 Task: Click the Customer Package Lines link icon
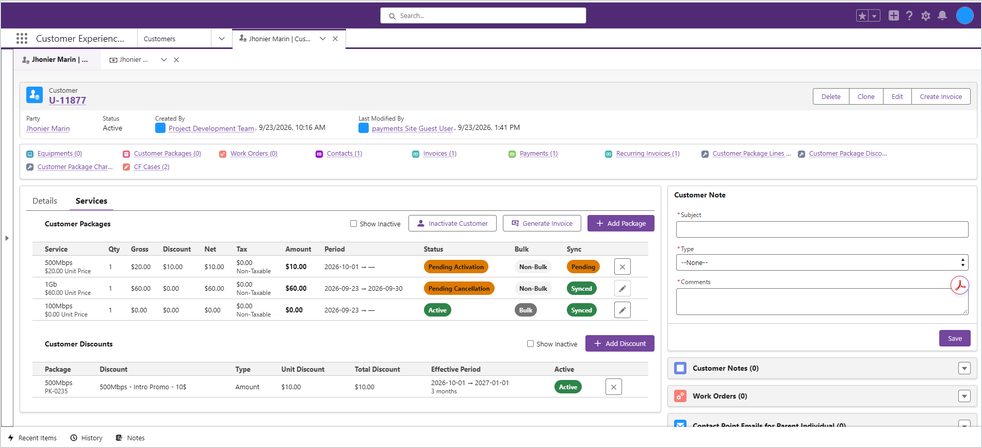click(705, 154)
